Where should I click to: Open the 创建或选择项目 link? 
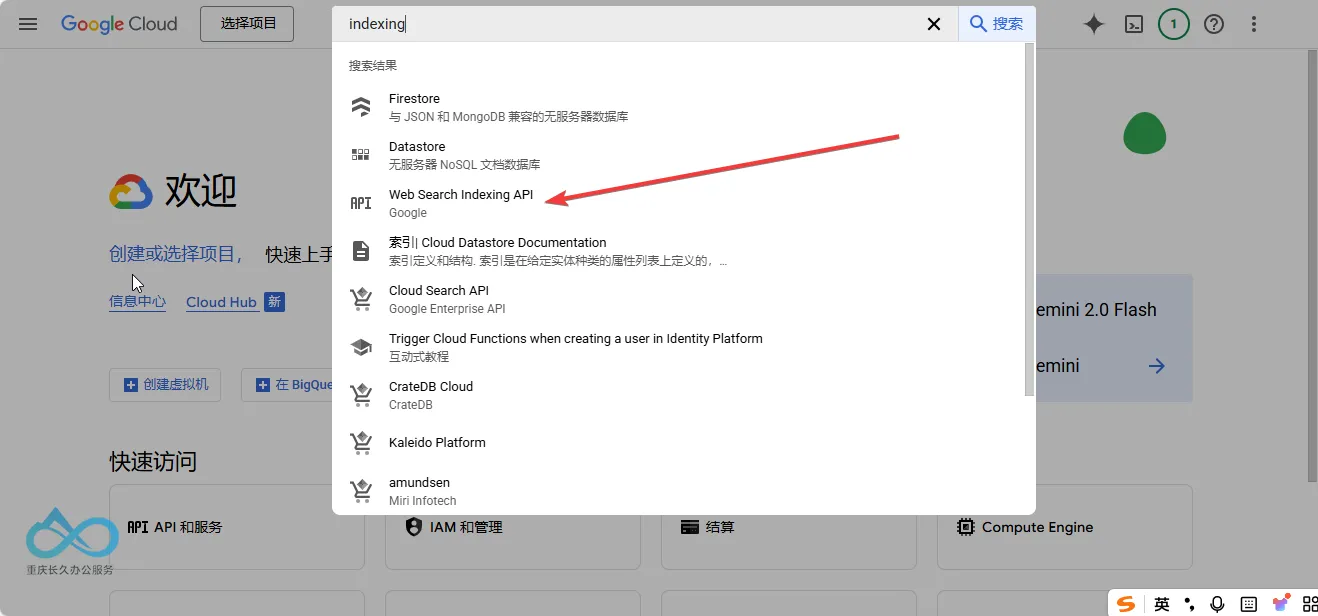[x=175, y=254]
